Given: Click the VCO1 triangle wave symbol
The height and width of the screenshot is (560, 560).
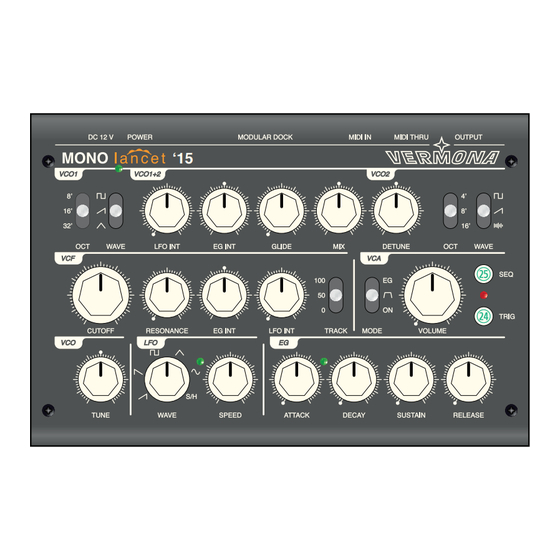Looking at the screenshot, I should (101, 226).
